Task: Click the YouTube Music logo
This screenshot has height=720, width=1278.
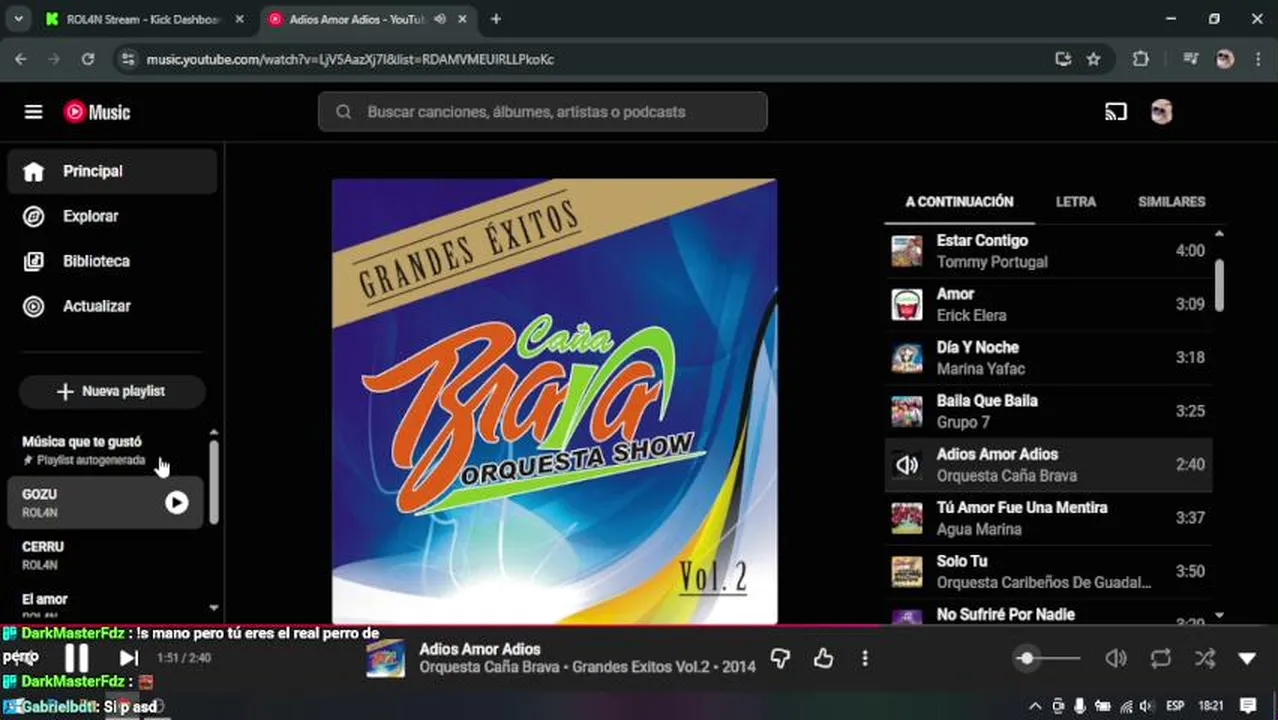Action: (97, 112)
